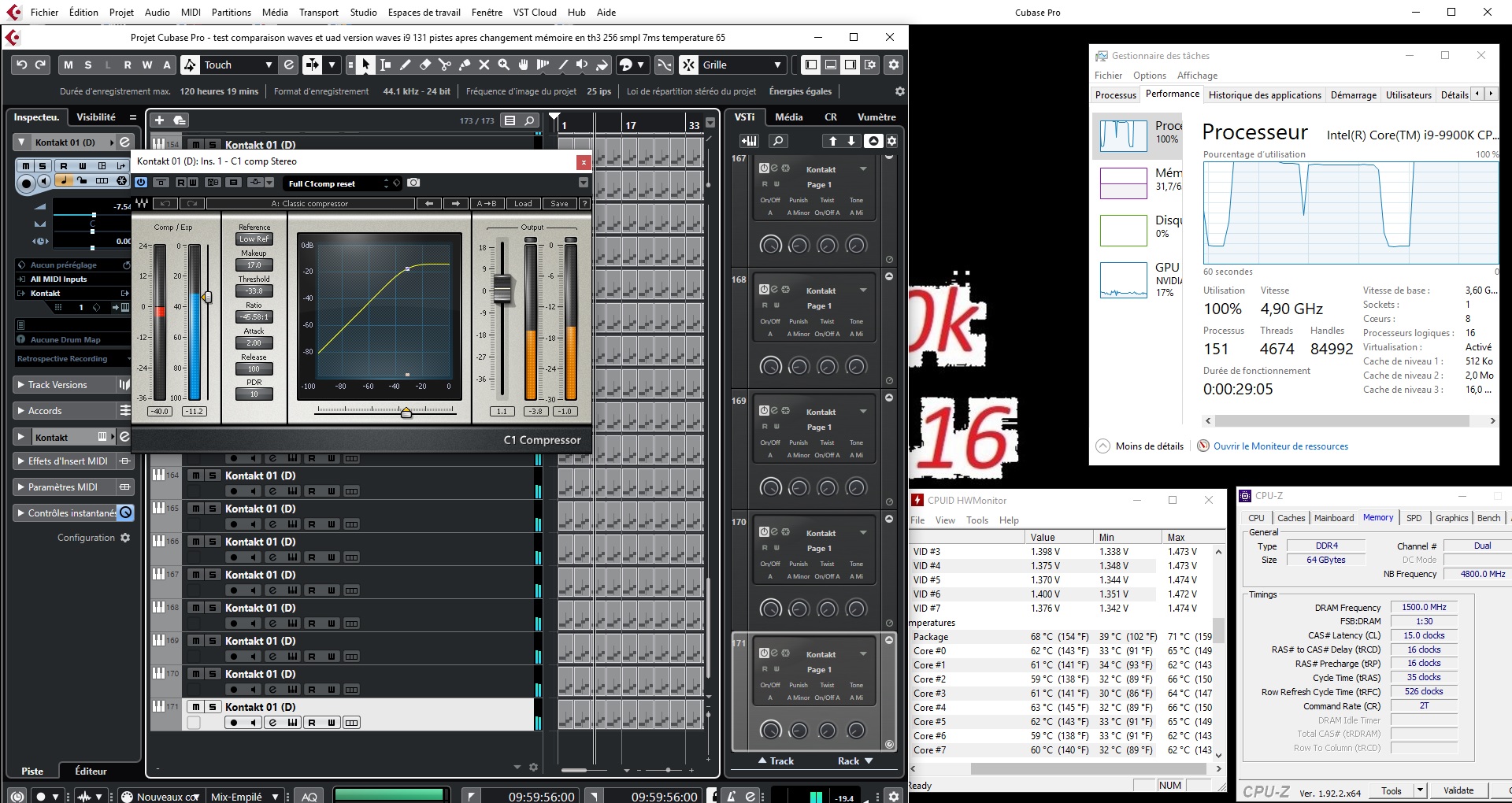Screen dimensions: 1512x803
Task: Open the project Setup gear in Cubase toolbar
Action: tap(894, 65)
